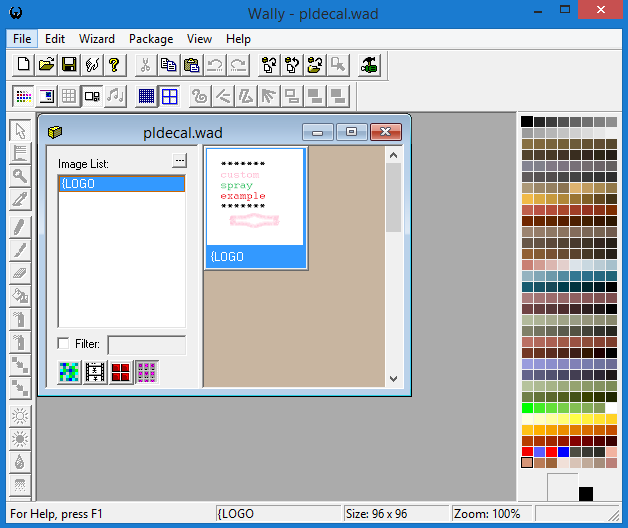This screenshot has height=528, width=628.
Task: Click the yellow question mark Help icon
Action: click(x=115, y=65)
